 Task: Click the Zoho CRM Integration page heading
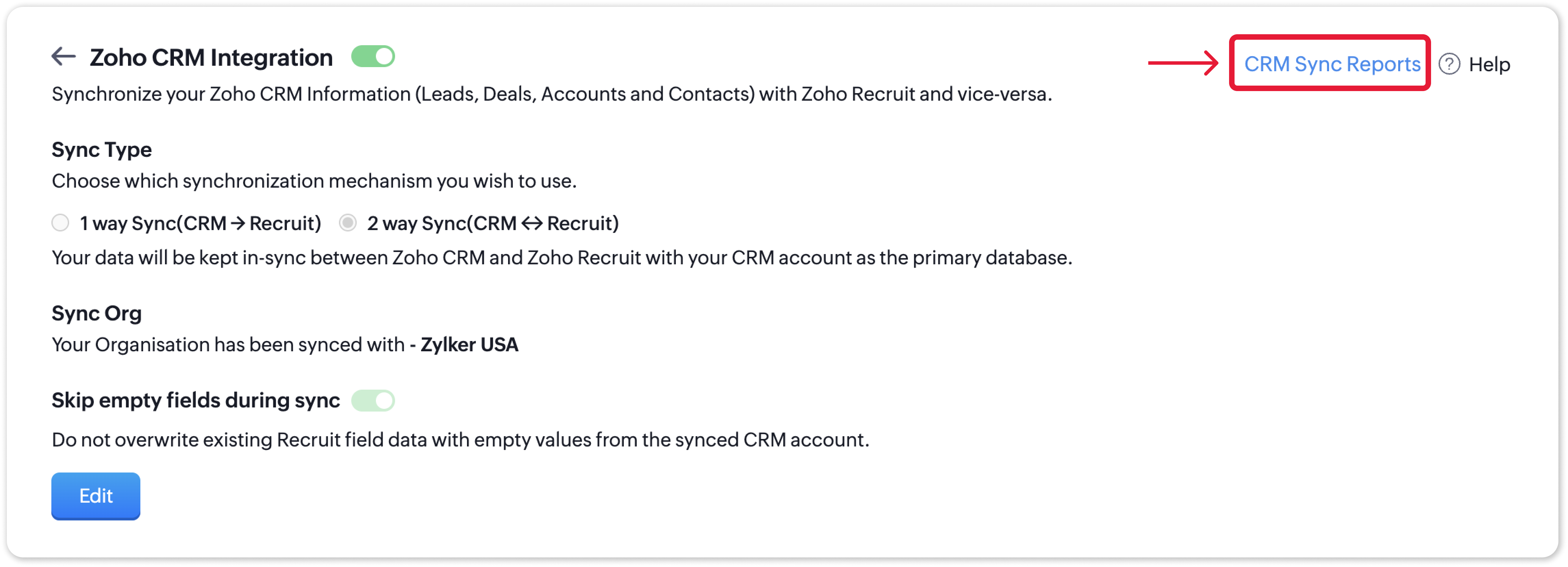211,58
